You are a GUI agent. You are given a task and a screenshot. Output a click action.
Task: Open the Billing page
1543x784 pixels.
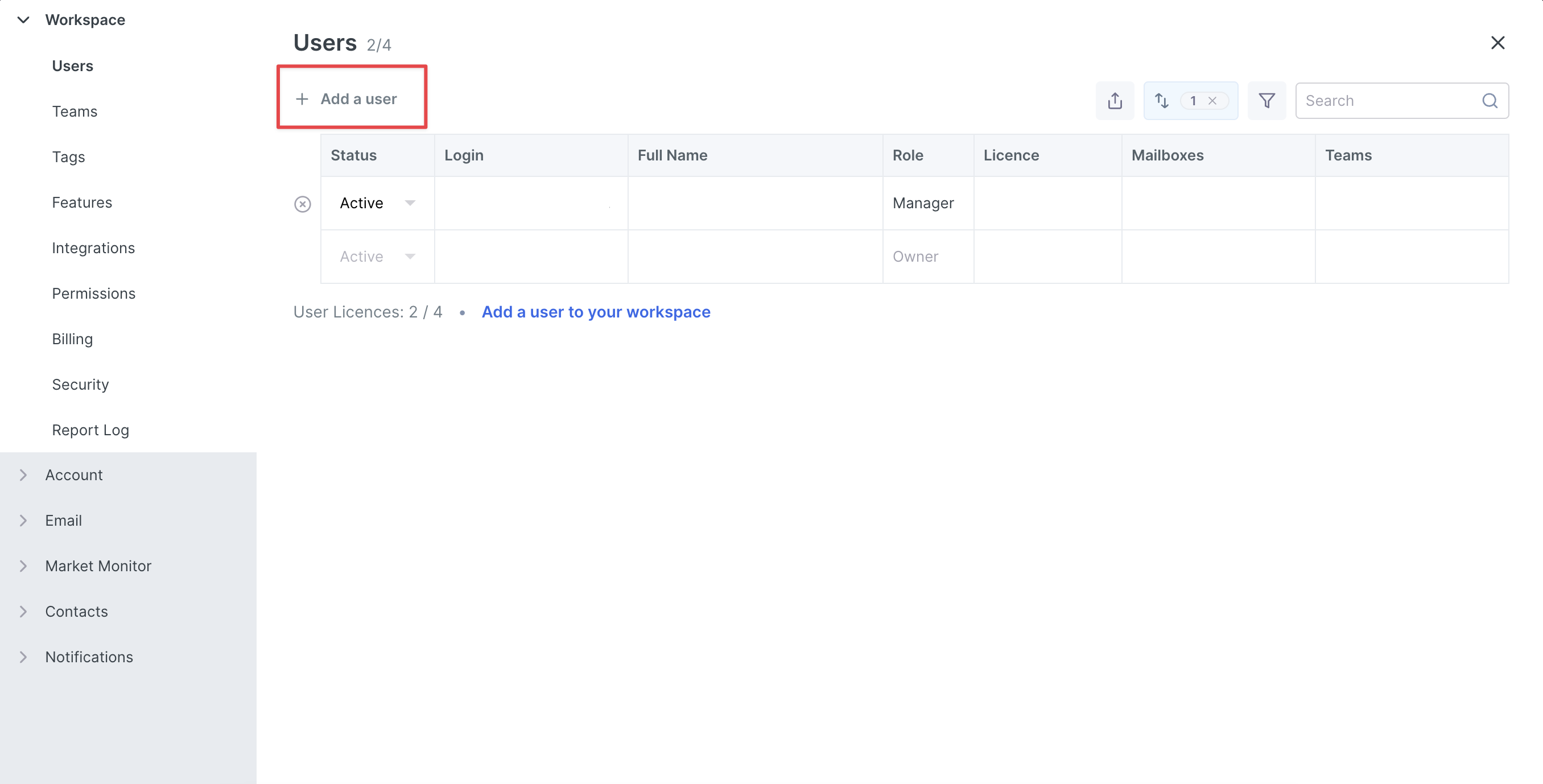72,339
